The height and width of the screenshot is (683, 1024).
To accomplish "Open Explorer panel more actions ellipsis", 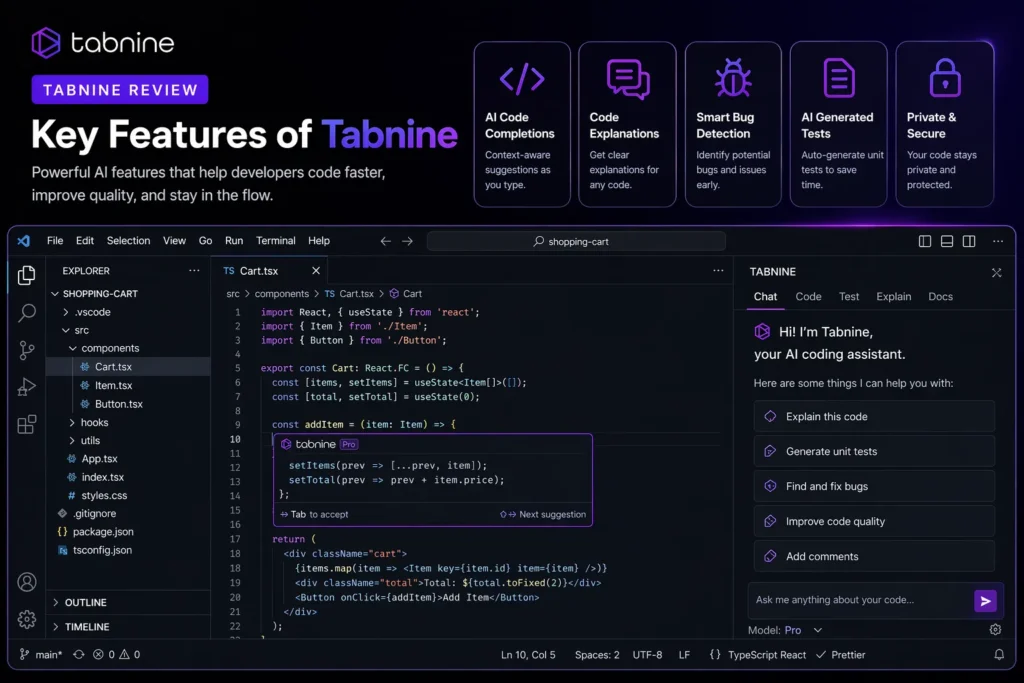I will point(194,270).
